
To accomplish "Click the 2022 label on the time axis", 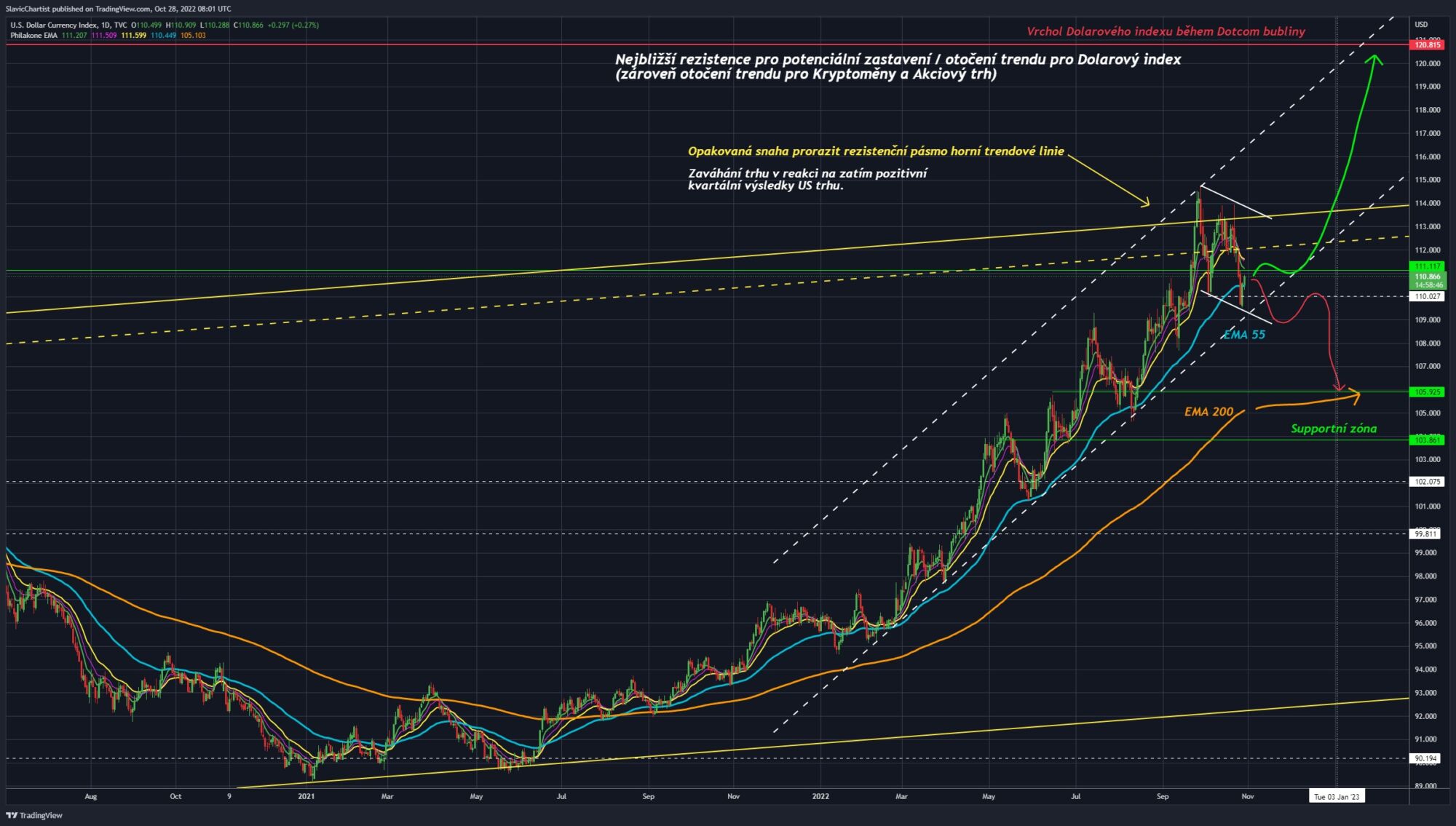I will pyautogui.click(x=820, y=796).
